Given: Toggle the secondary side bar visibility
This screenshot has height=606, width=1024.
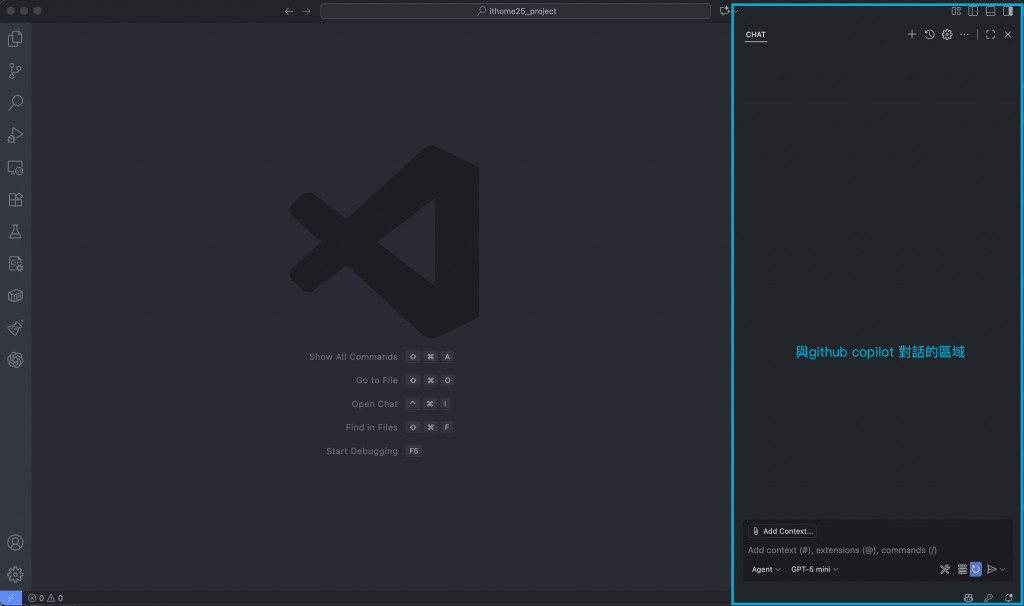Looking at the screenshot, I should 1008,11.
